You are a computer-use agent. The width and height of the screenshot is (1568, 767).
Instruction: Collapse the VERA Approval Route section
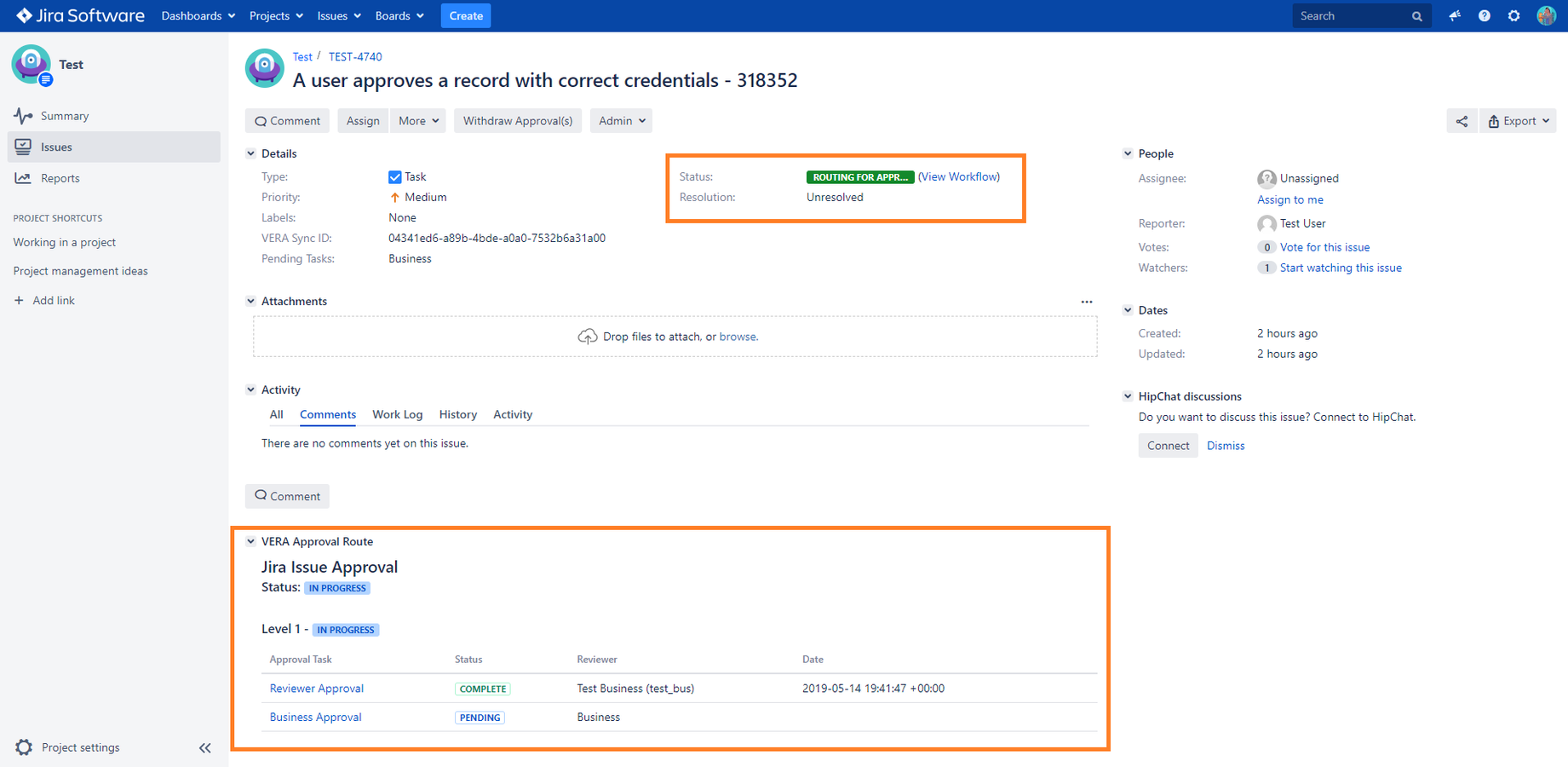click(250, 541)
